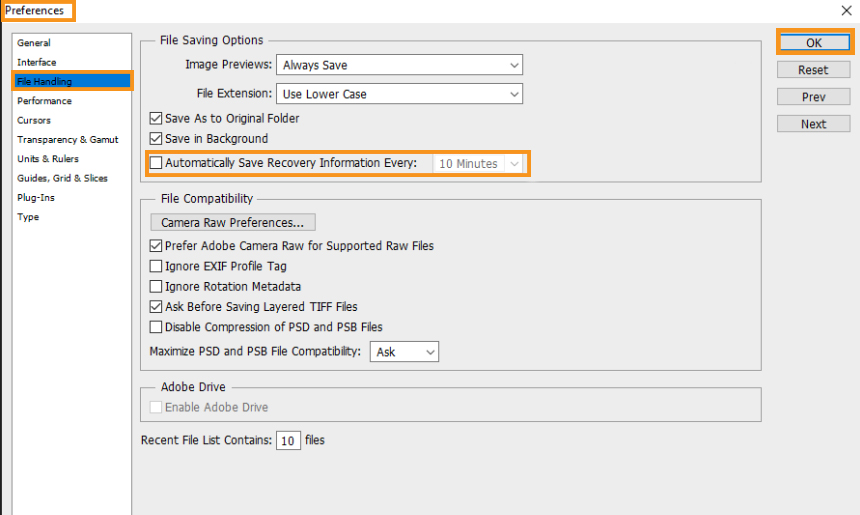Open the 10 Minutes recovery interval dropdown
Viewport: 860px width, 515px height.
[477, 163]
